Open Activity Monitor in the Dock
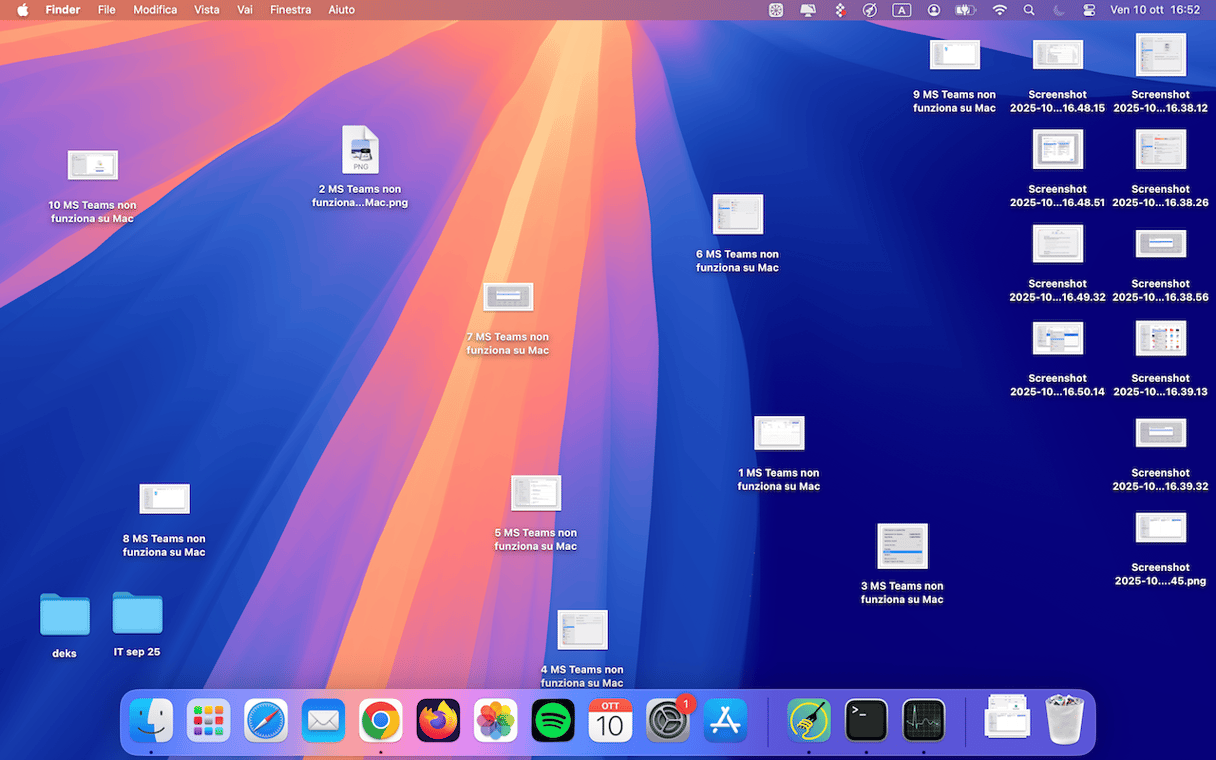Viewport: 1216px width, 760px height. pyautogui.click(x=923, y=720)
